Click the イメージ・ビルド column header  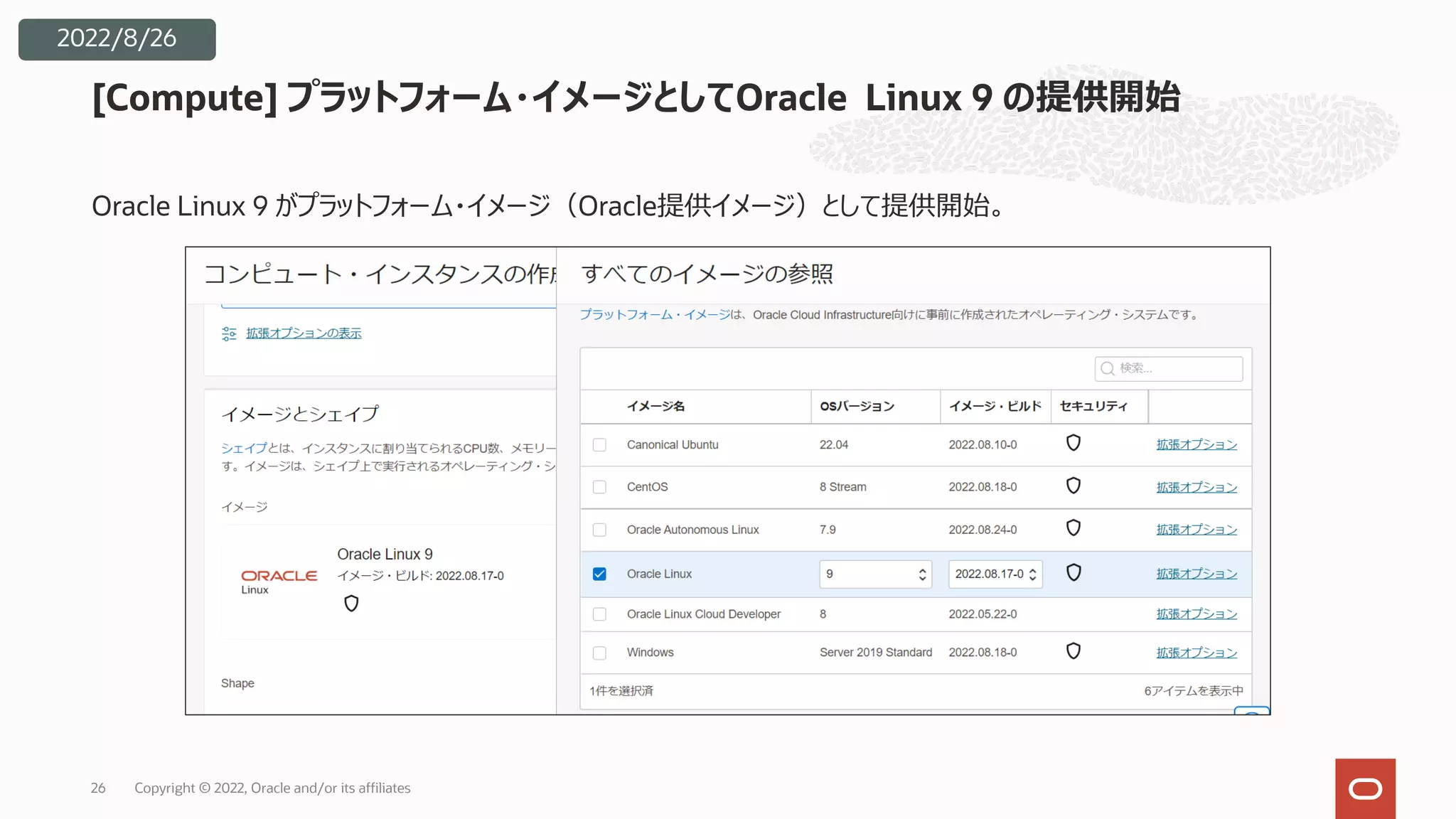[x=995, y=406]
